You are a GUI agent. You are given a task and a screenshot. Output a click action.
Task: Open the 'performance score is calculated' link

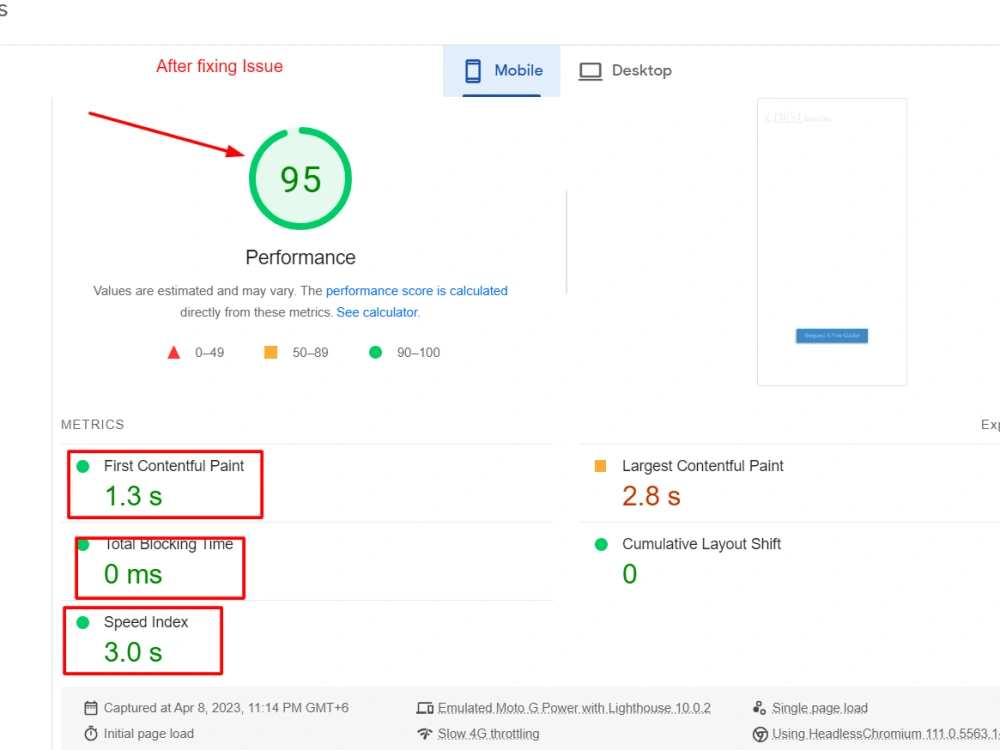click(x=416, y=291)
